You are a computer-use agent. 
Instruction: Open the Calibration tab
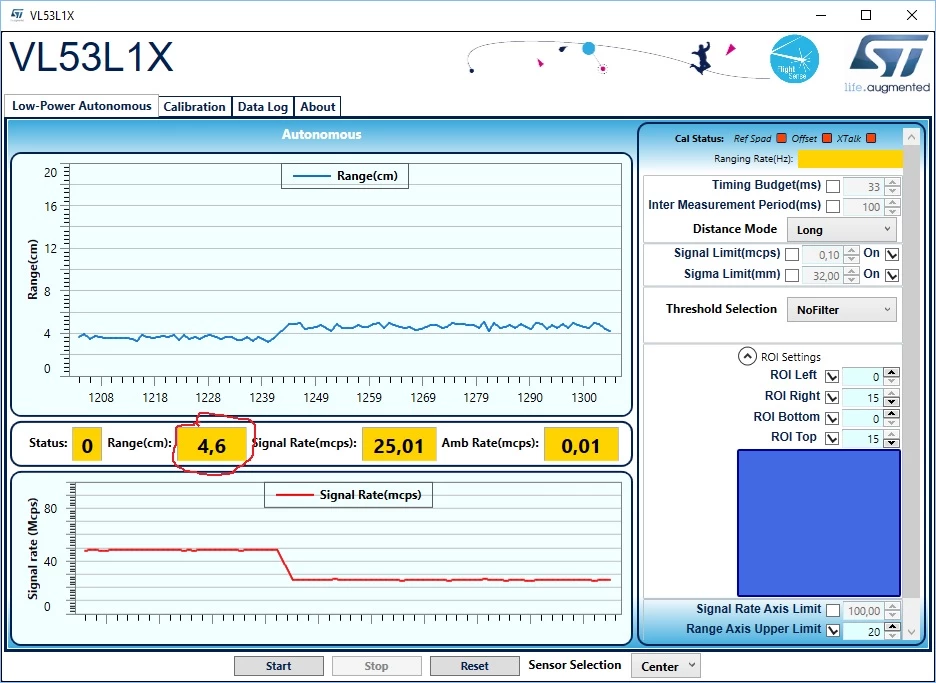click(195, 107)
